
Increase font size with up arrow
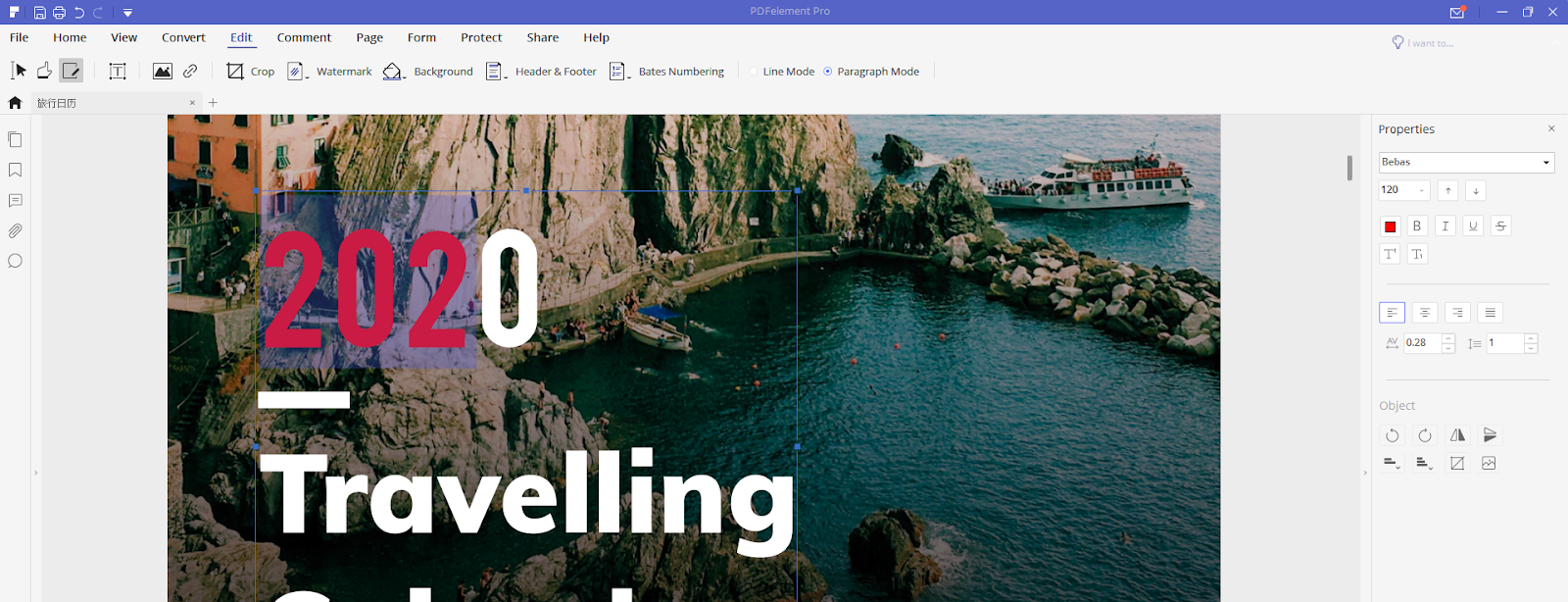tap(1448, 190)
